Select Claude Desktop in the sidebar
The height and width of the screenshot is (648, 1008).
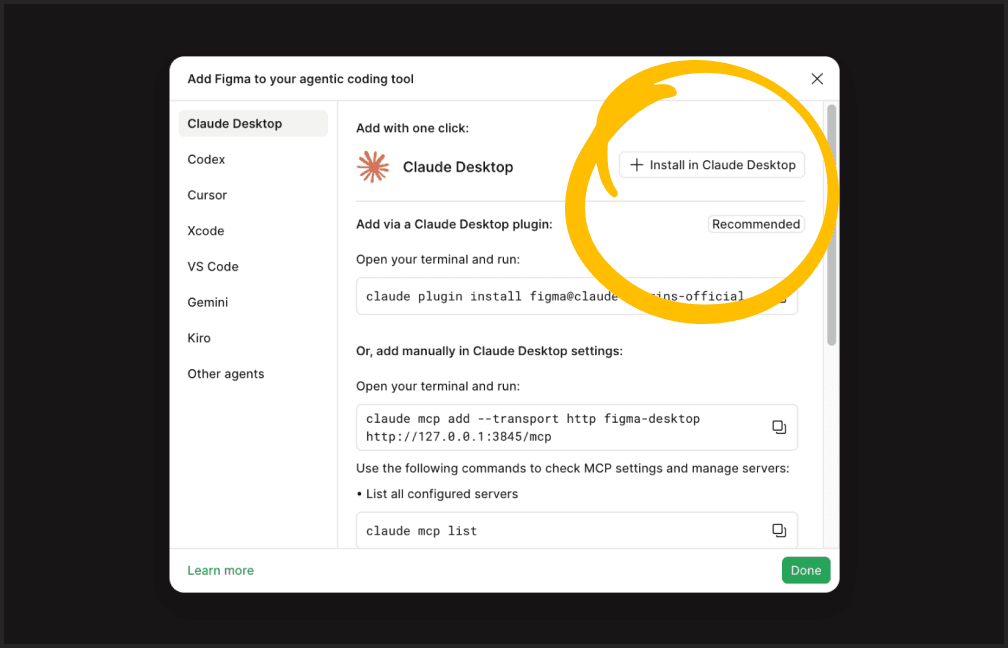253,123
